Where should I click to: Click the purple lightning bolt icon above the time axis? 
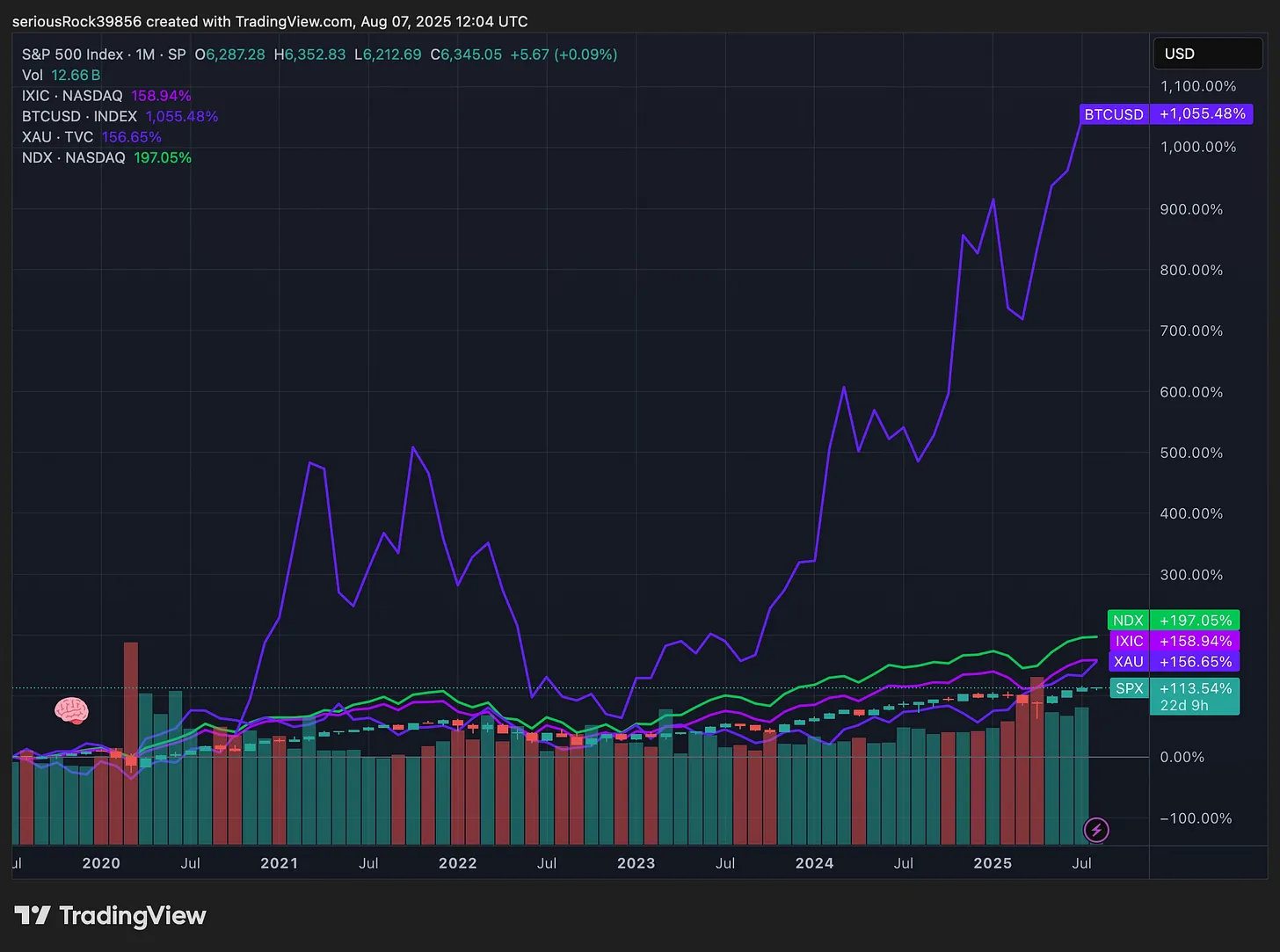tap(1096, 830)
